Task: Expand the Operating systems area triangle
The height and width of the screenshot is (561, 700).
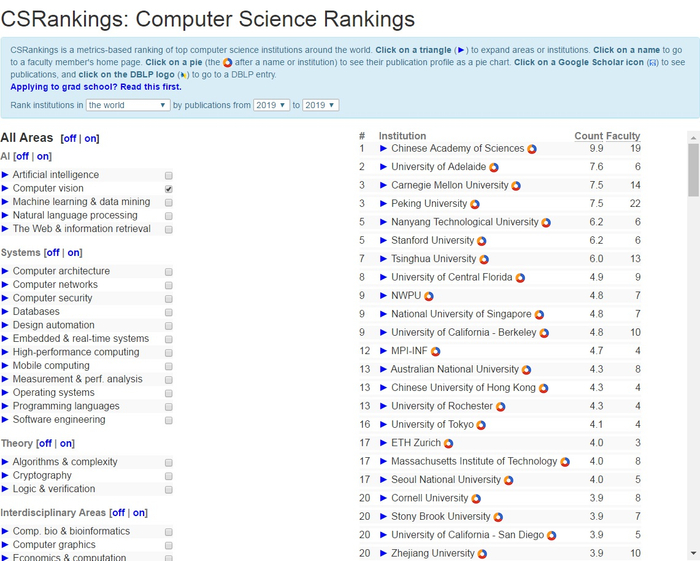Action: tap(5, 393)
